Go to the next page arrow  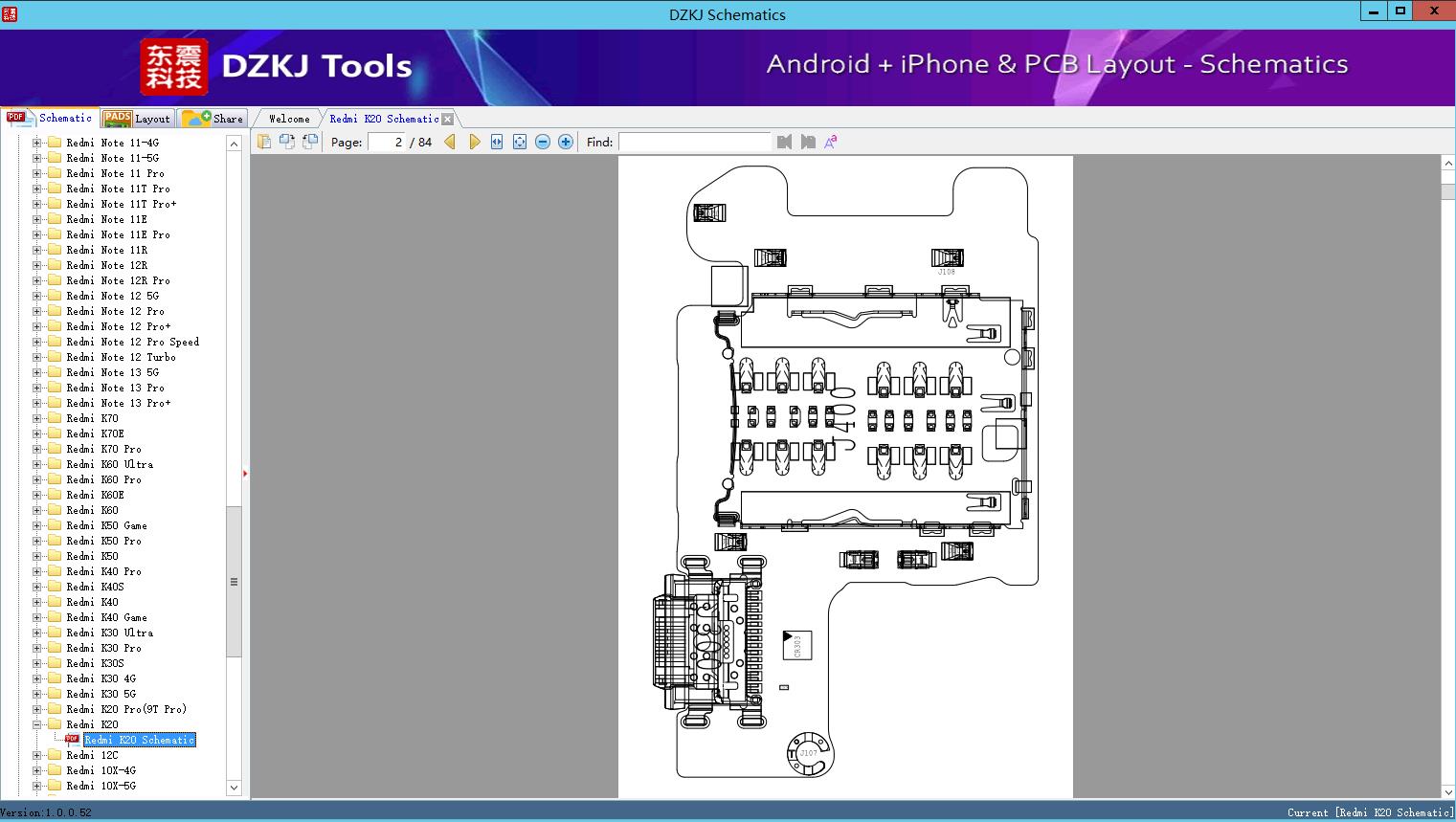click(x=474, y=142)
